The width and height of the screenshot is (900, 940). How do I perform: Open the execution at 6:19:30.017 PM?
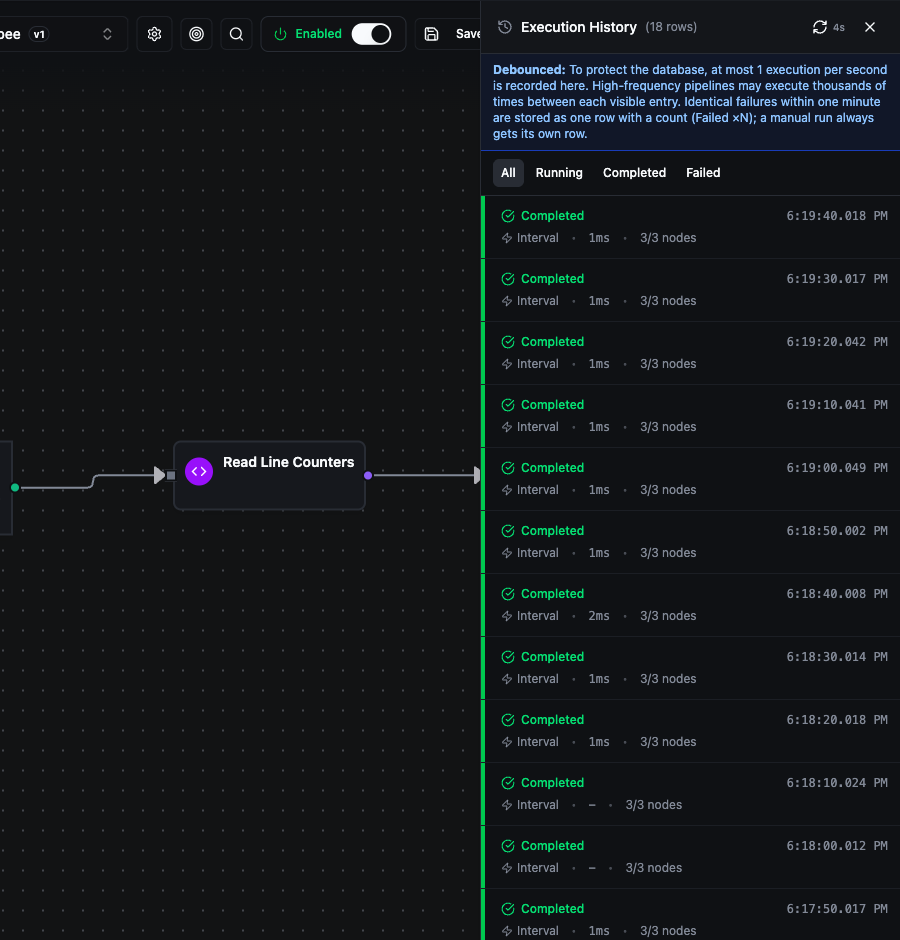692,290
